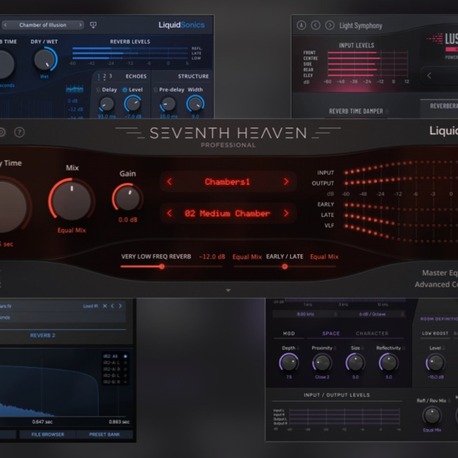Open the Light Symphony preset name
458x458 pixels.
click(x=361, y=26)
